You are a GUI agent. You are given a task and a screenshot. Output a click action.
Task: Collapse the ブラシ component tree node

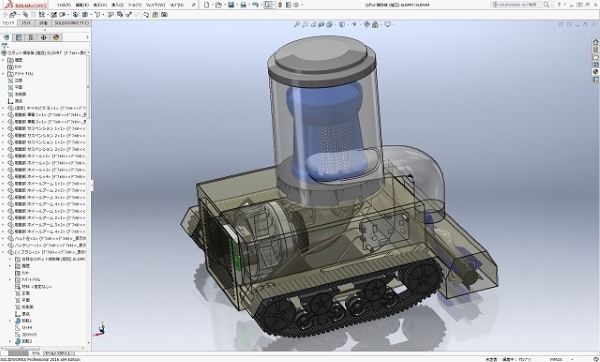pyautogui.click(x=3, y=252)
